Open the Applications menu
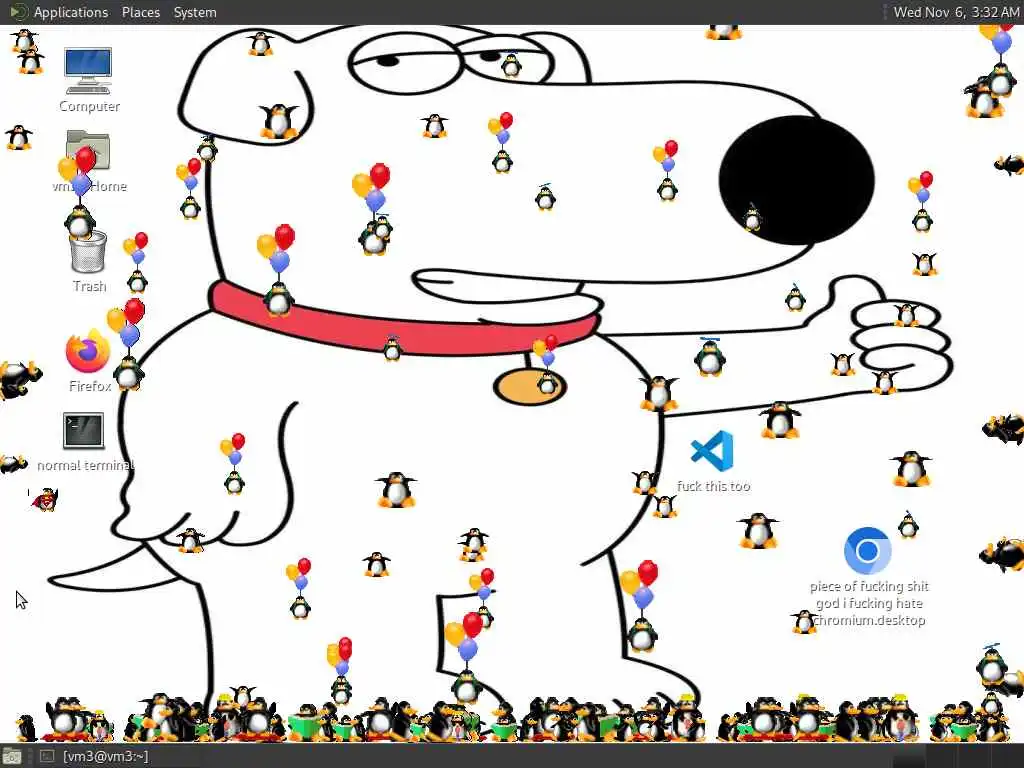 pos(71,12)
